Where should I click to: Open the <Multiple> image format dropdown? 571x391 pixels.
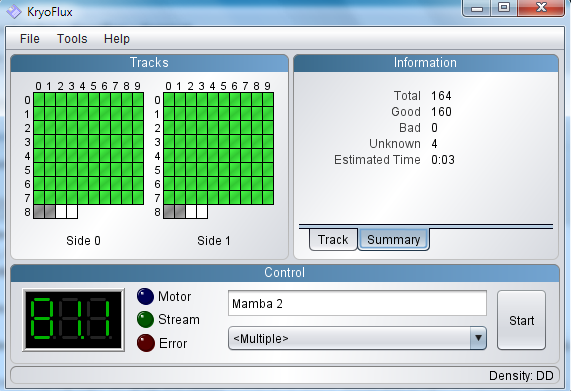tap(357, 338)
